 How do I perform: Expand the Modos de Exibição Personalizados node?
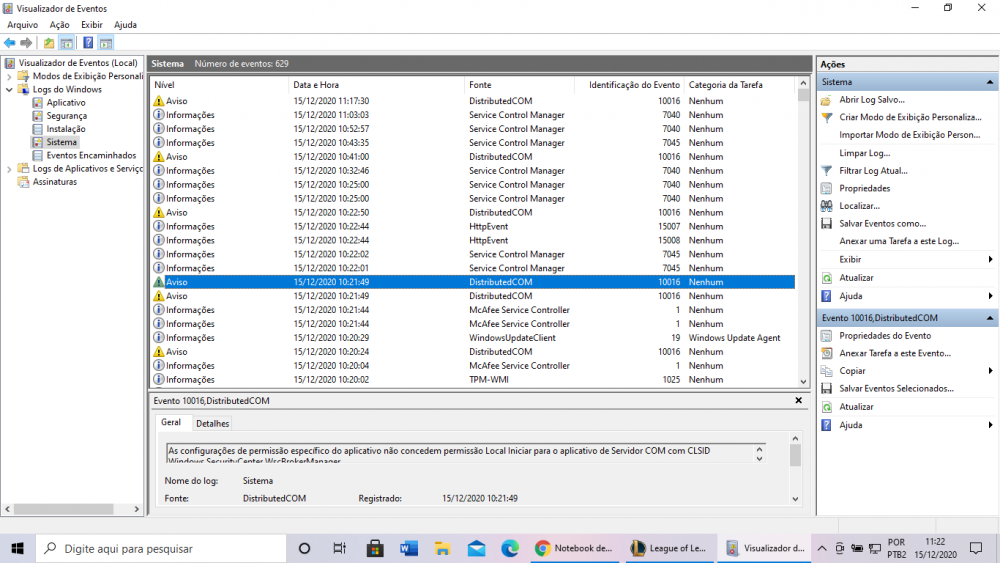[9, 76]
